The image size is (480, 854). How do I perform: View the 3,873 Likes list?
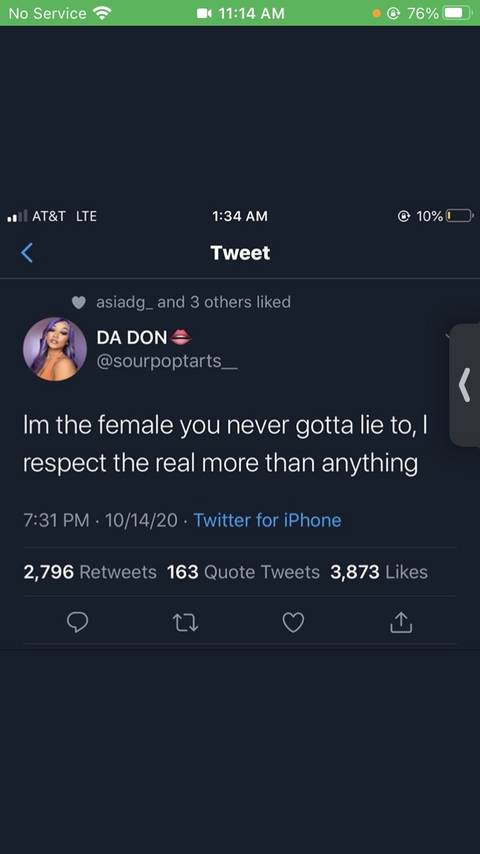(379, 572)
